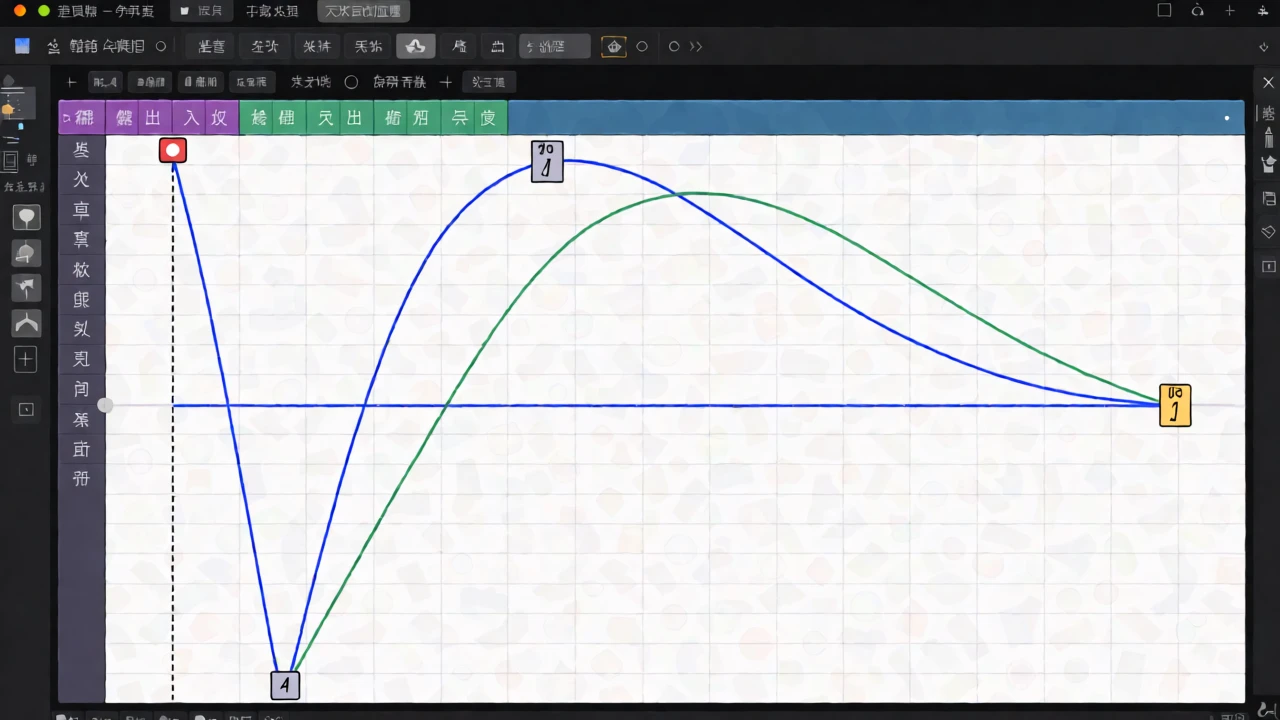This screenshot has width=1280, height=720.
Task: Open the third title bar tab
Action: 271,11
